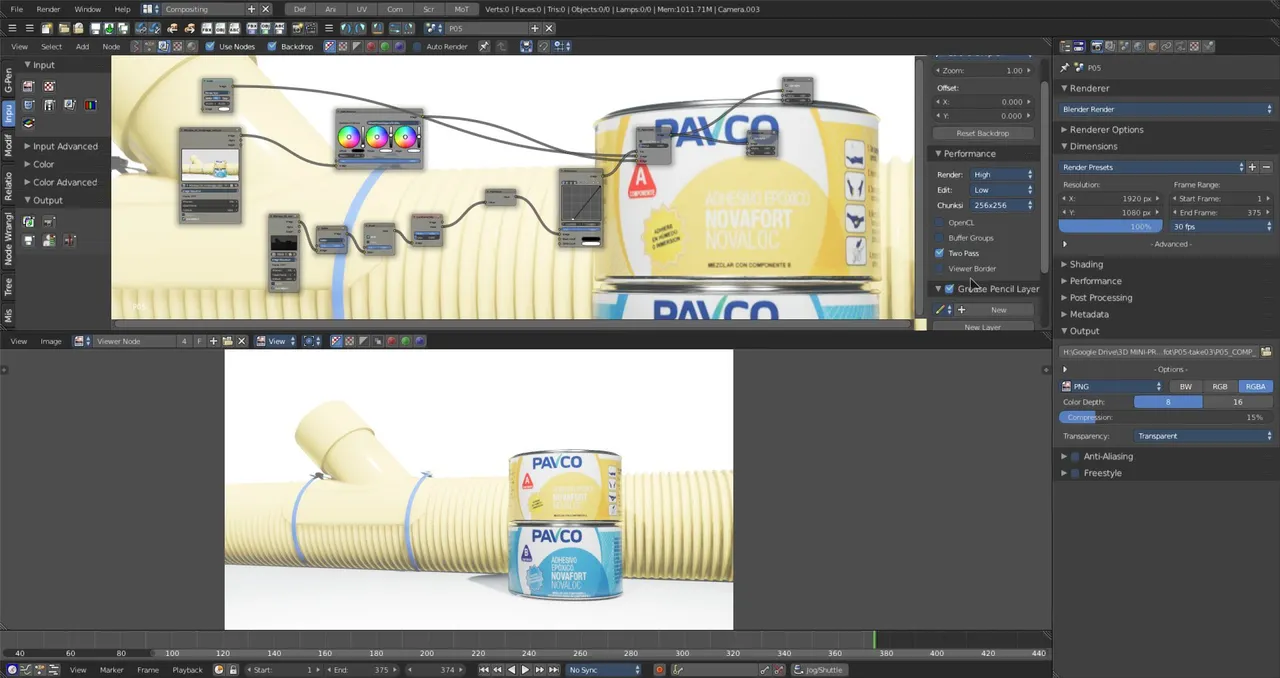Open the Edit quality dropdown set to Low

click(1002, 190)
